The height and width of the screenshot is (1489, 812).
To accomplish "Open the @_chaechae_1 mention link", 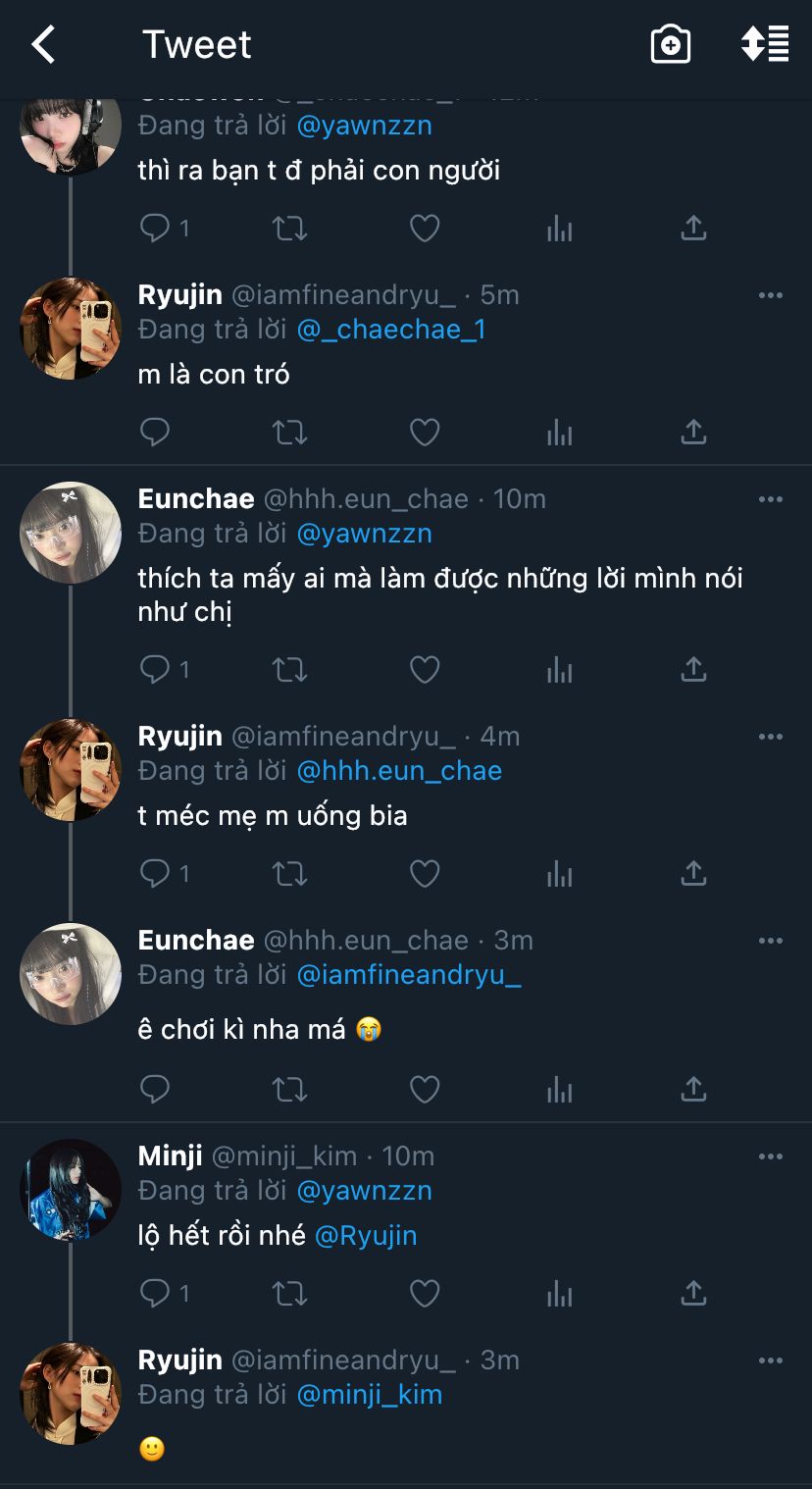I will [x=391, y=330].
